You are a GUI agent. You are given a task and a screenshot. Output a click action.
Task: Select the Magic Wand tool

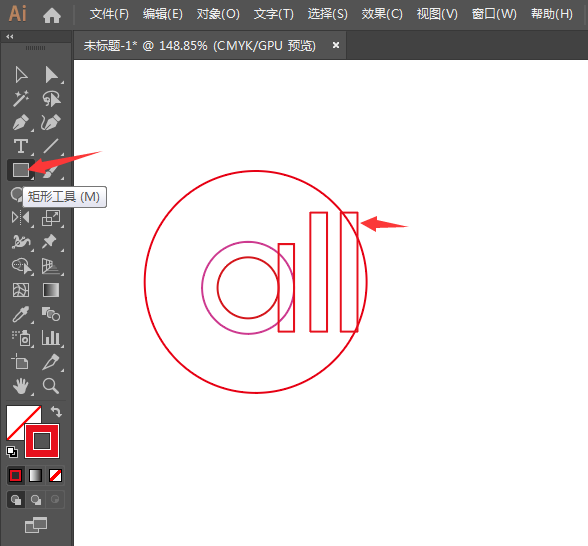21,98
